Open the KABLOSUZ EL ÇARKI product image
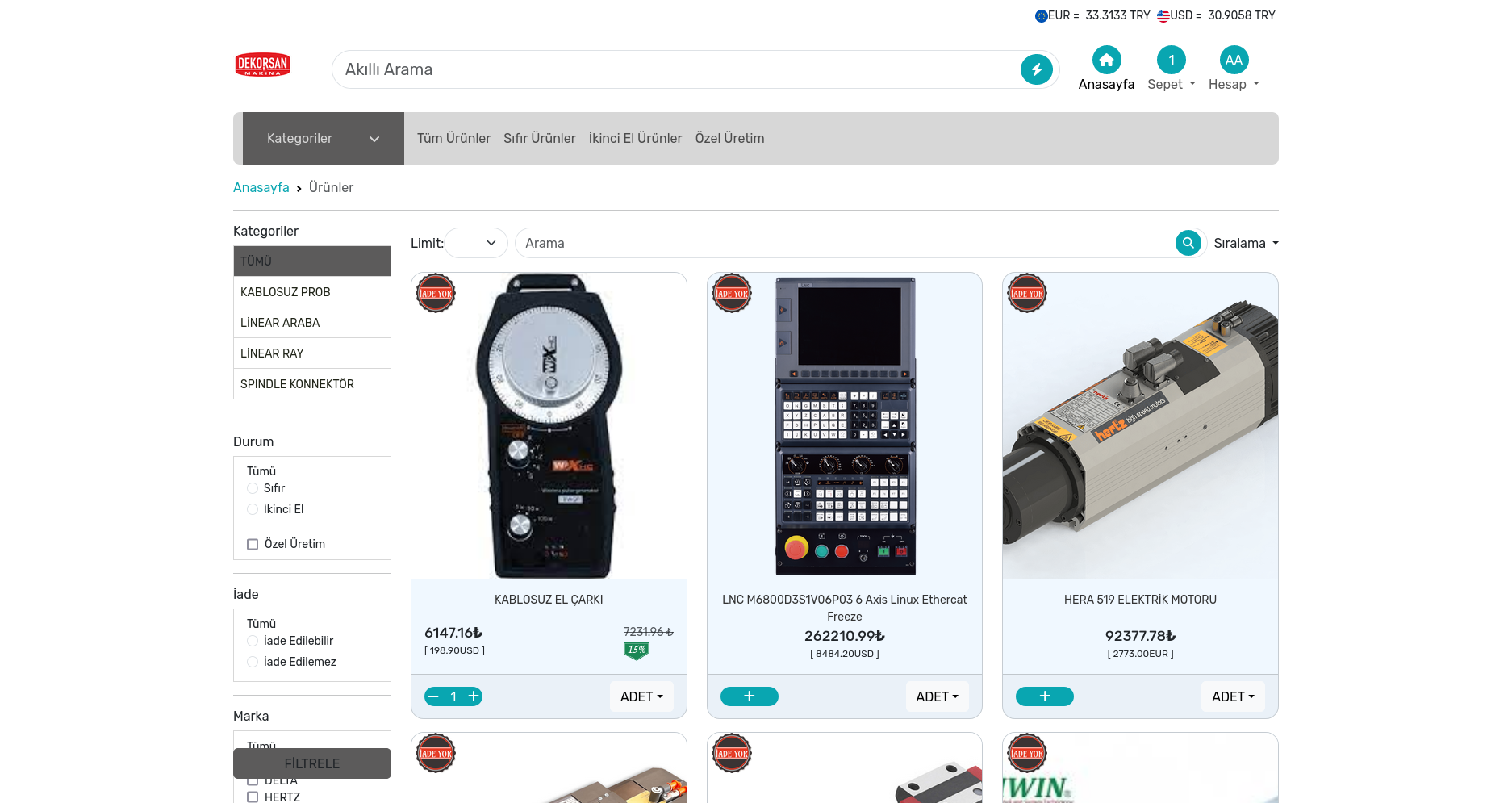Screen dimensions: 1512x803 (549, 426)
